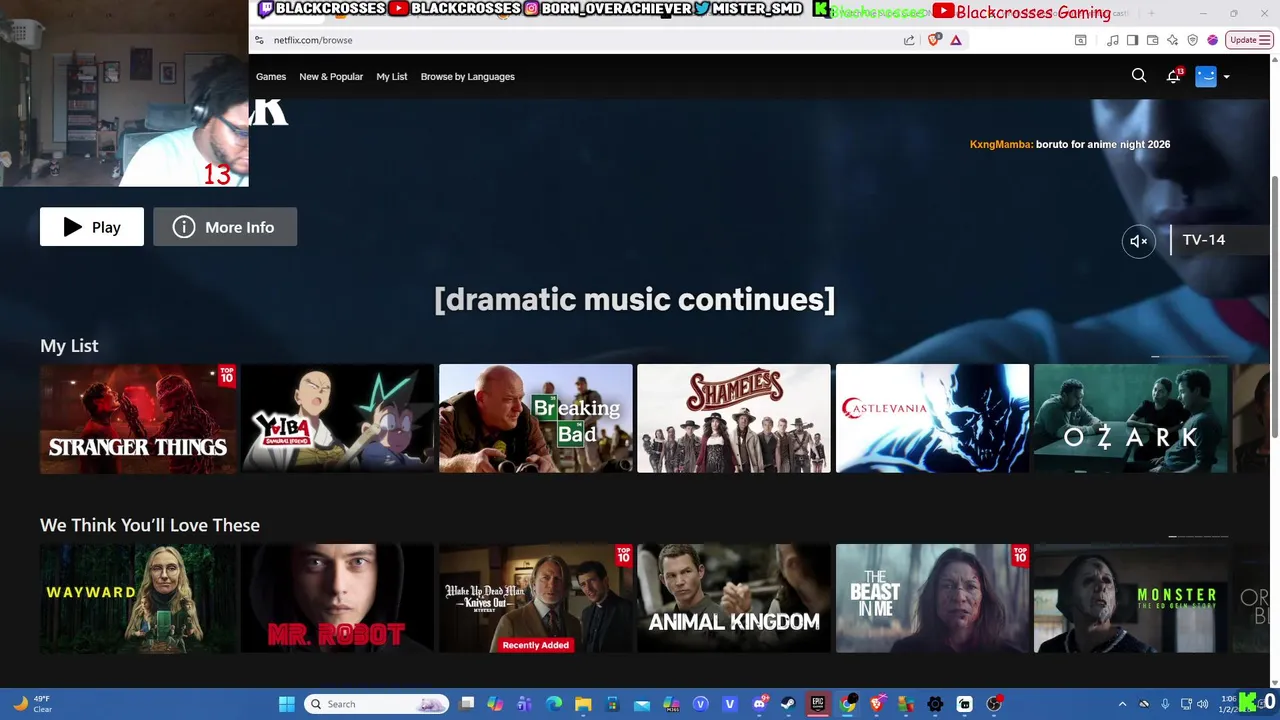Click the tab search icon in browser toolbar
1280x720 pixels.
[1081, 40]
